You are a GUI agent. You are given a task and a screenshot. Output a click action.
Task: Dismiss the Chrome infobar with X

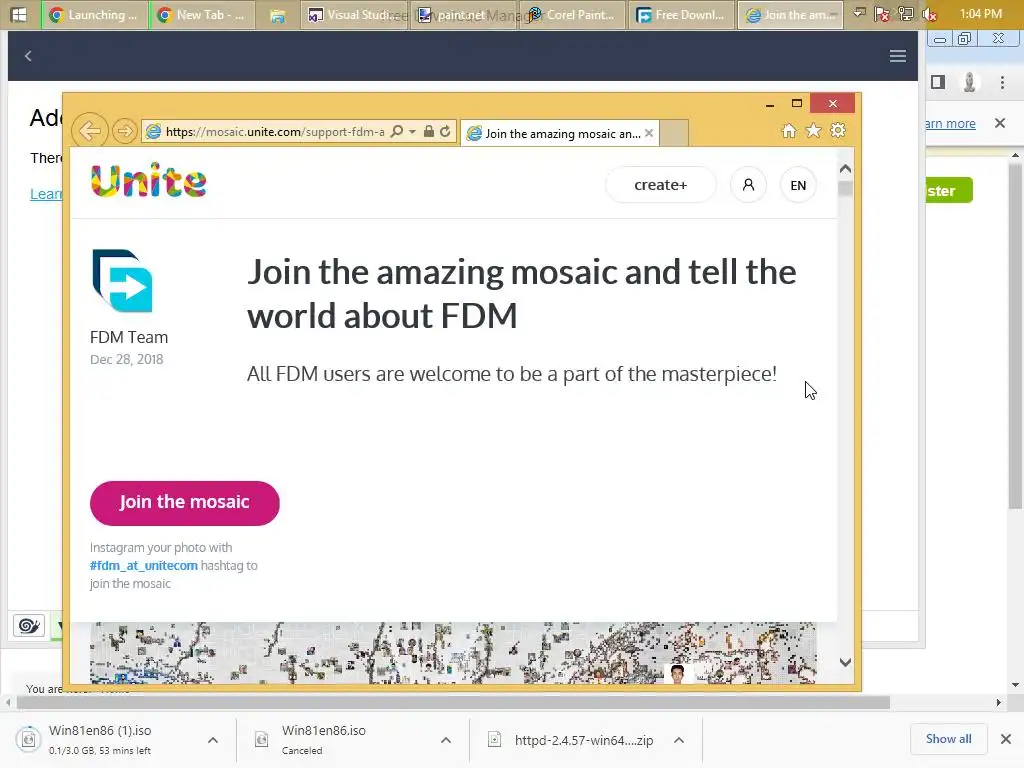coord(999,123)
